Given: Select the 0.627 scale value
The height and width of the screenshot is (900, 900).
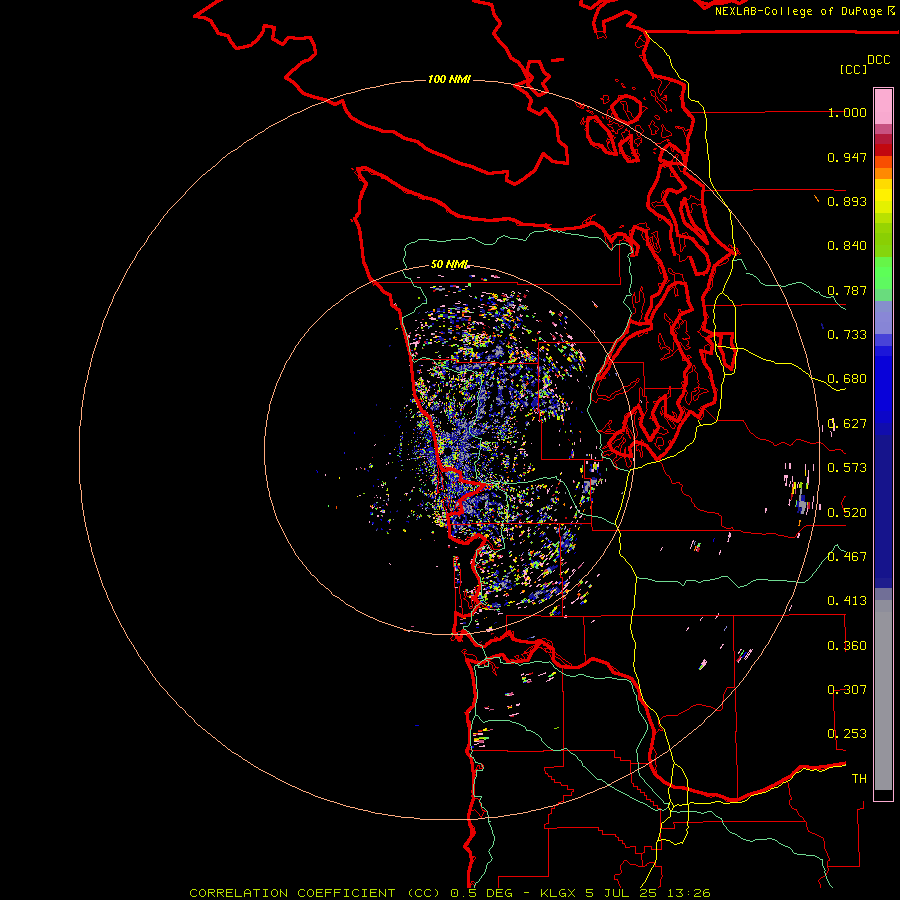Looking at the screenshot, I should click(847, 424).
